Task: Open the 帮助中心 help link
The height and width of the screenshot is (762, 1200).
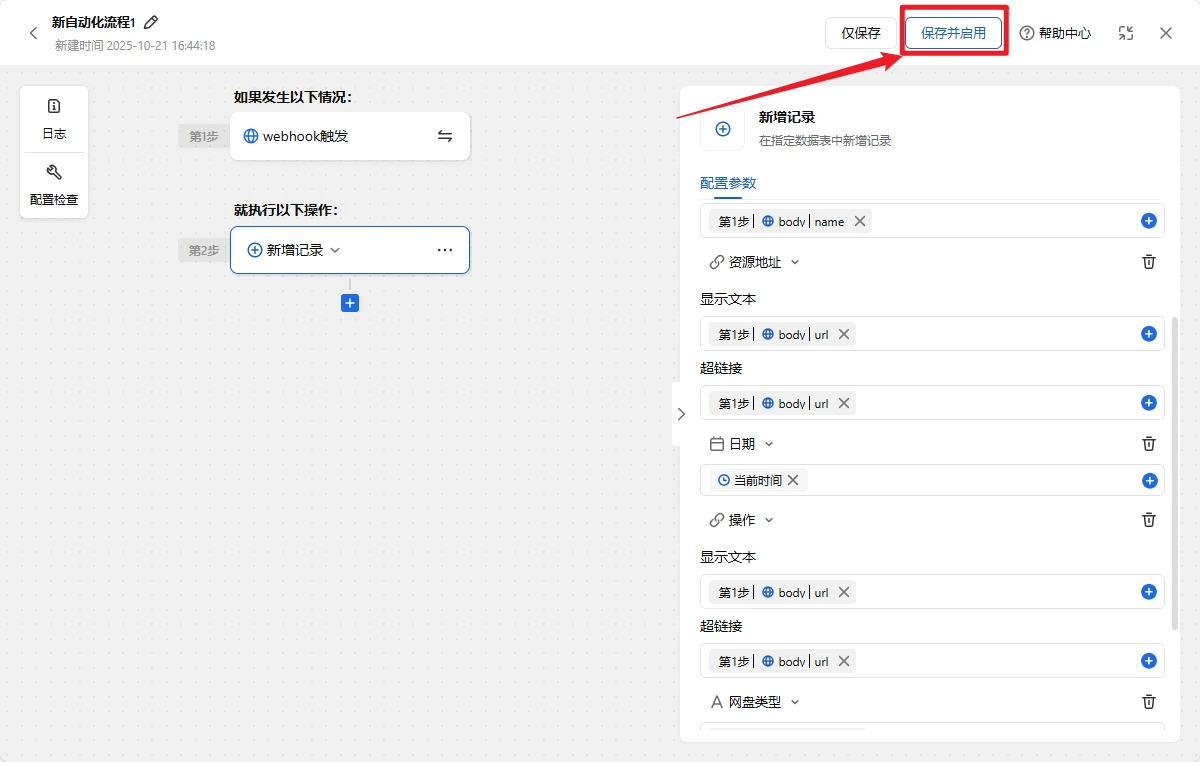Action: click(1055, 33)
